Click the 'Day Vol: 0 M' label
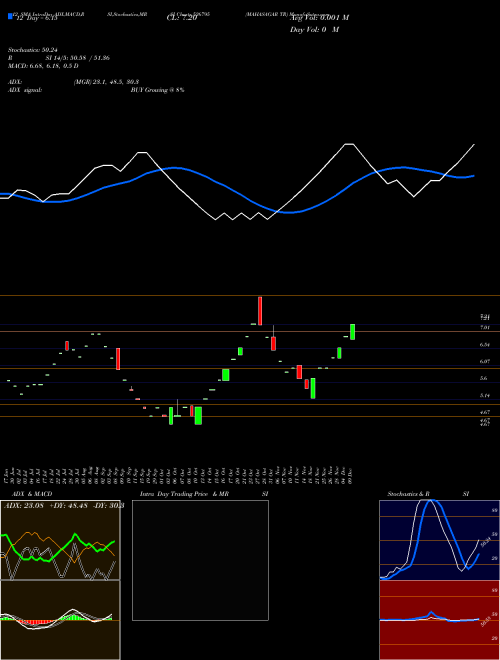The height and width of the screenshot is (660, 500). [314, 30]
